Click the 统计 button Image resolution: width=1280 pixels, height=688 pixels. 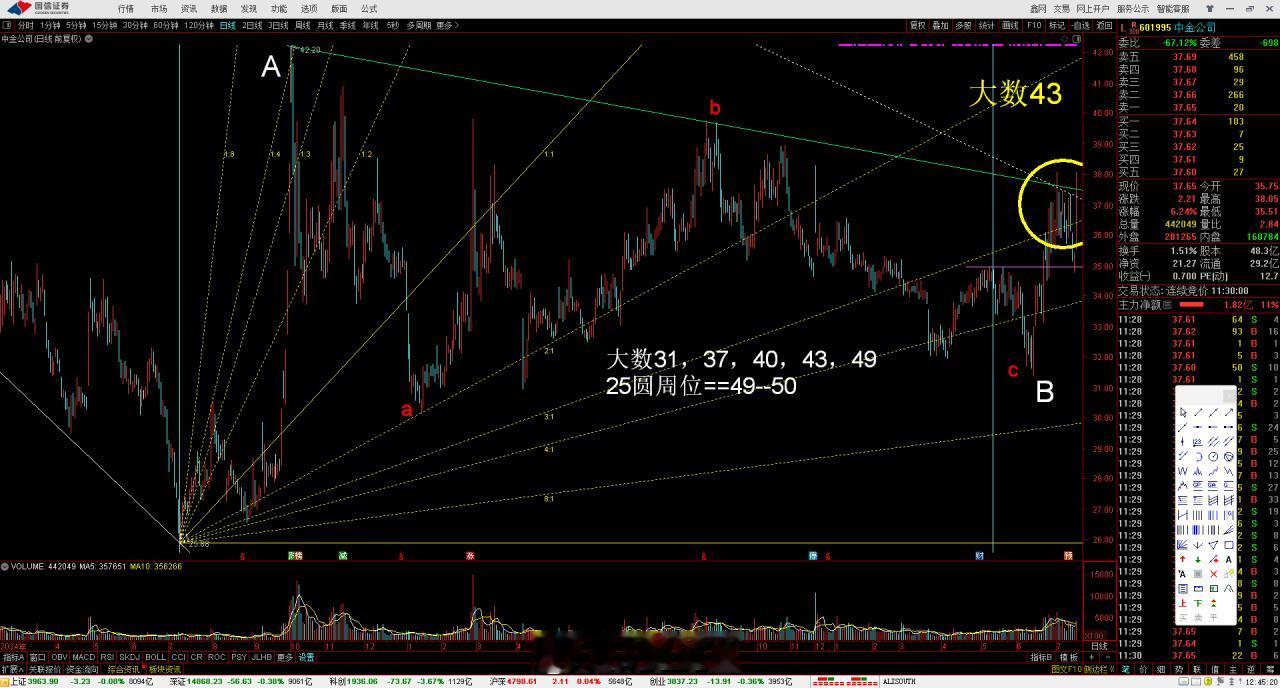pos(987,26)
